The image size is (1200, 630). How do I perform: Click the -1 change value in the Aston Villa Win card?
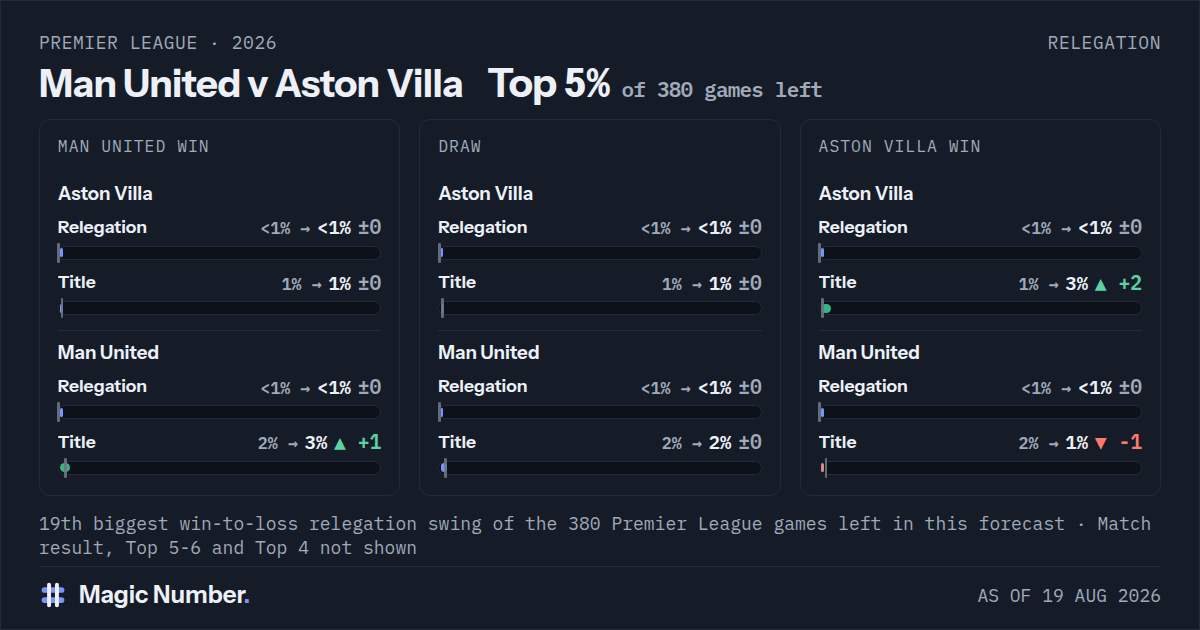click(1130, 443)
